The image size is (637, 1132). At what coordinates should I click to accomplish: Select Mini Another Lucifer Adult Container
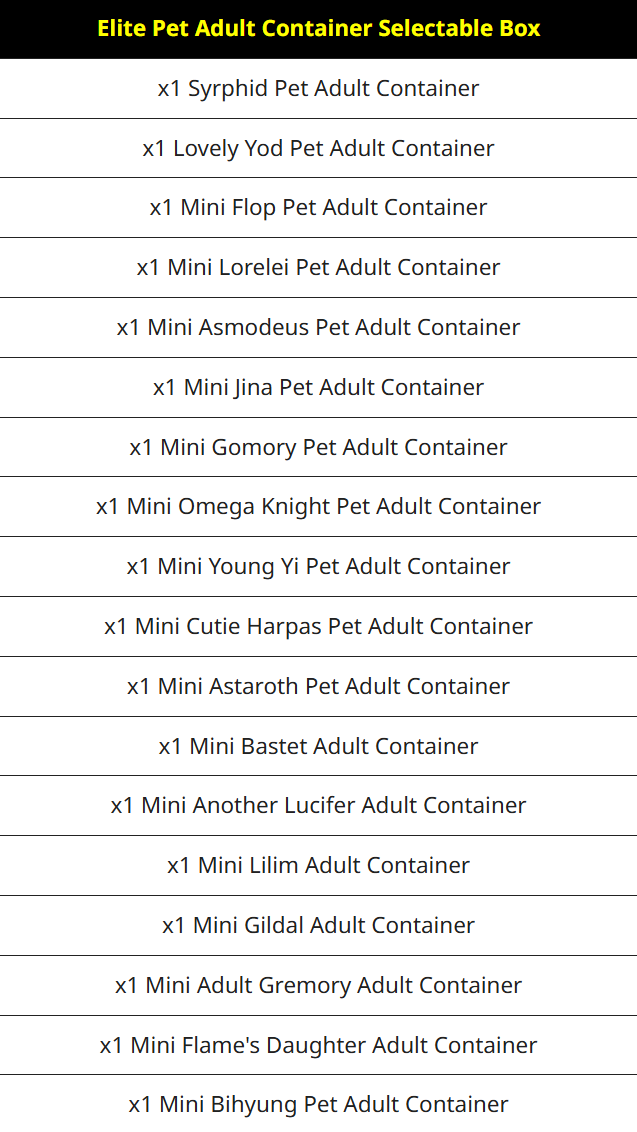(318, 806)
